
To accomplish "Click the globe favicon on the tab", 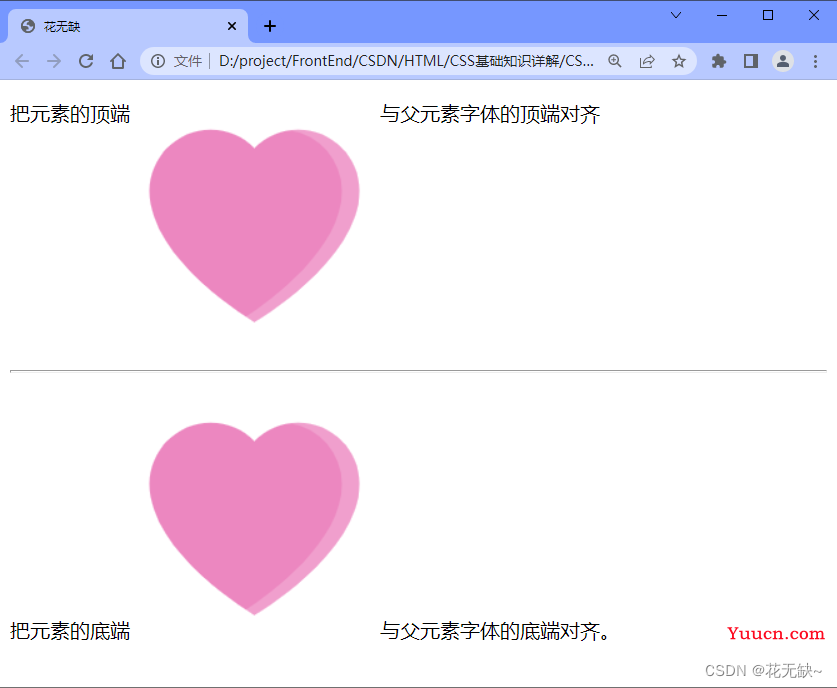I will (x=28, y=26).
